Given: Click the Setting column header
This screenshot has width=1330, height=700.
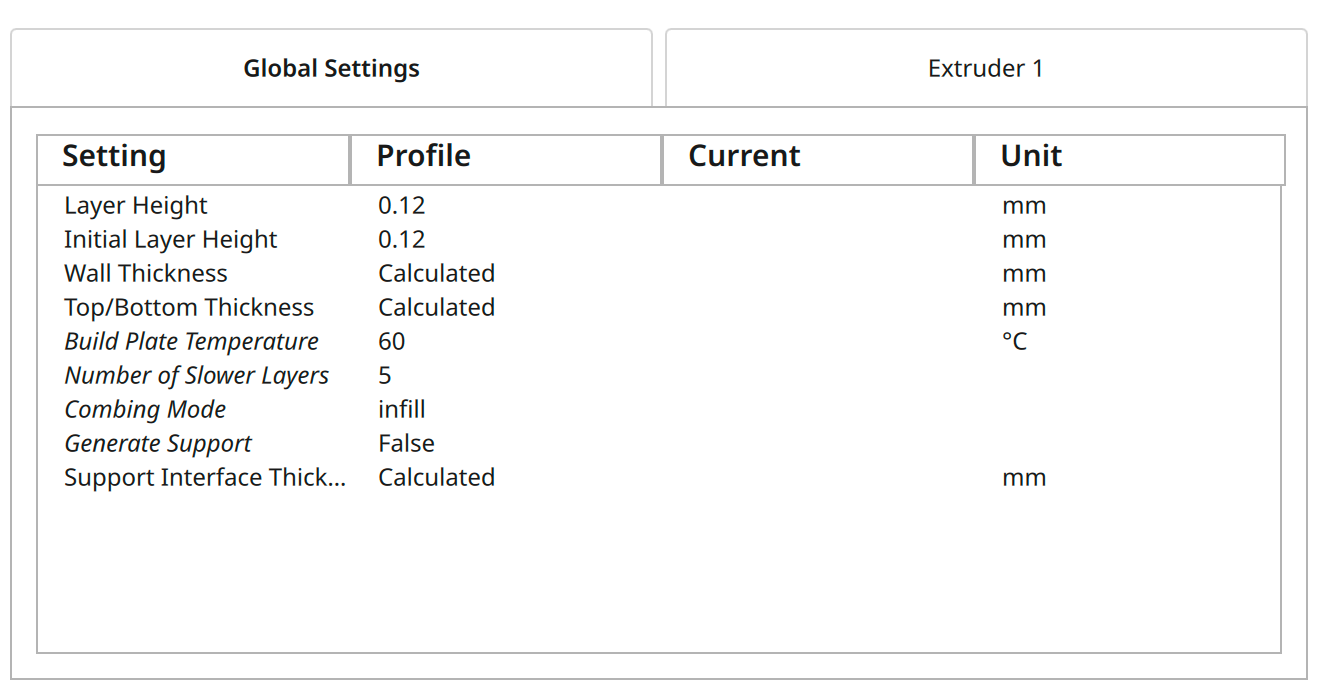Looking at the screenshot, I should (x=193, y=157).
